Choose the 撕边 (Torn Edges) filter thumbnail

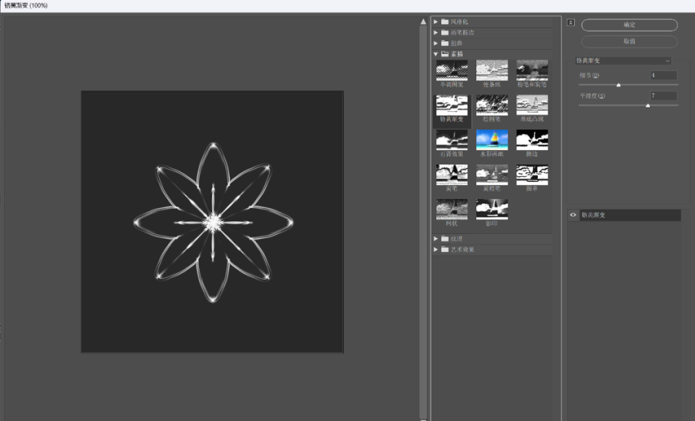point(532,139)
